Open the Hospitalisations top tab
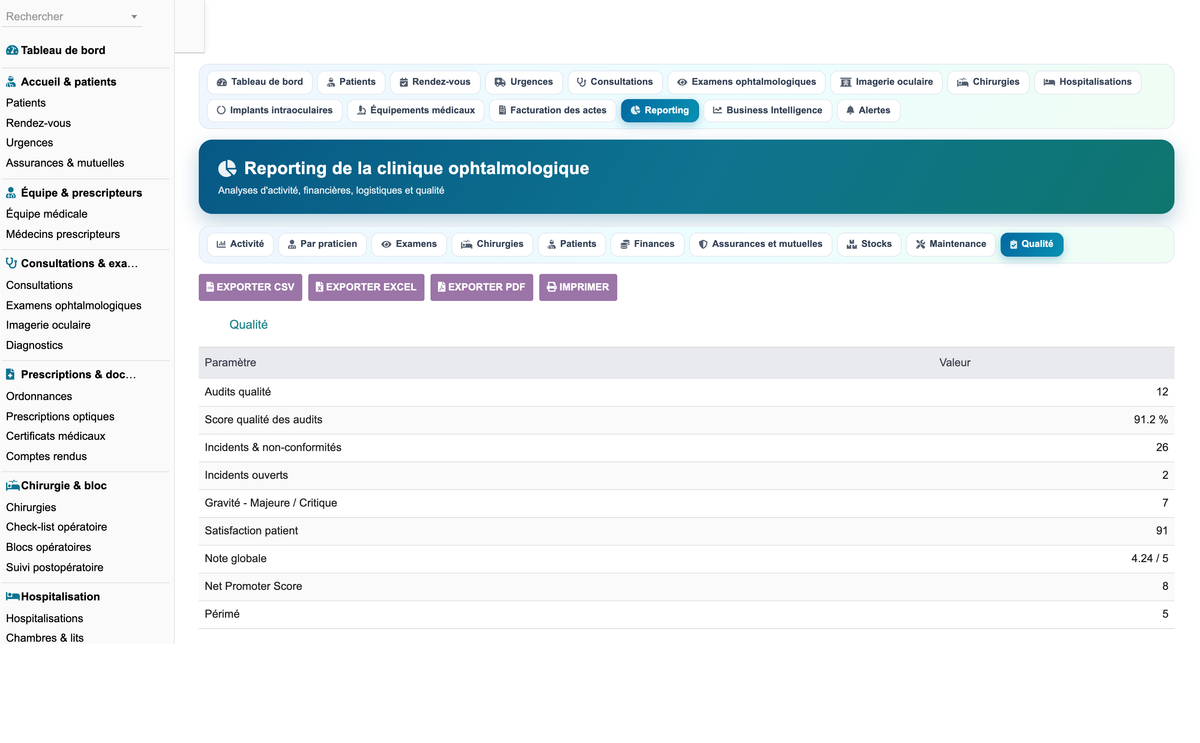The image size is (1200, 743). 1087,82
